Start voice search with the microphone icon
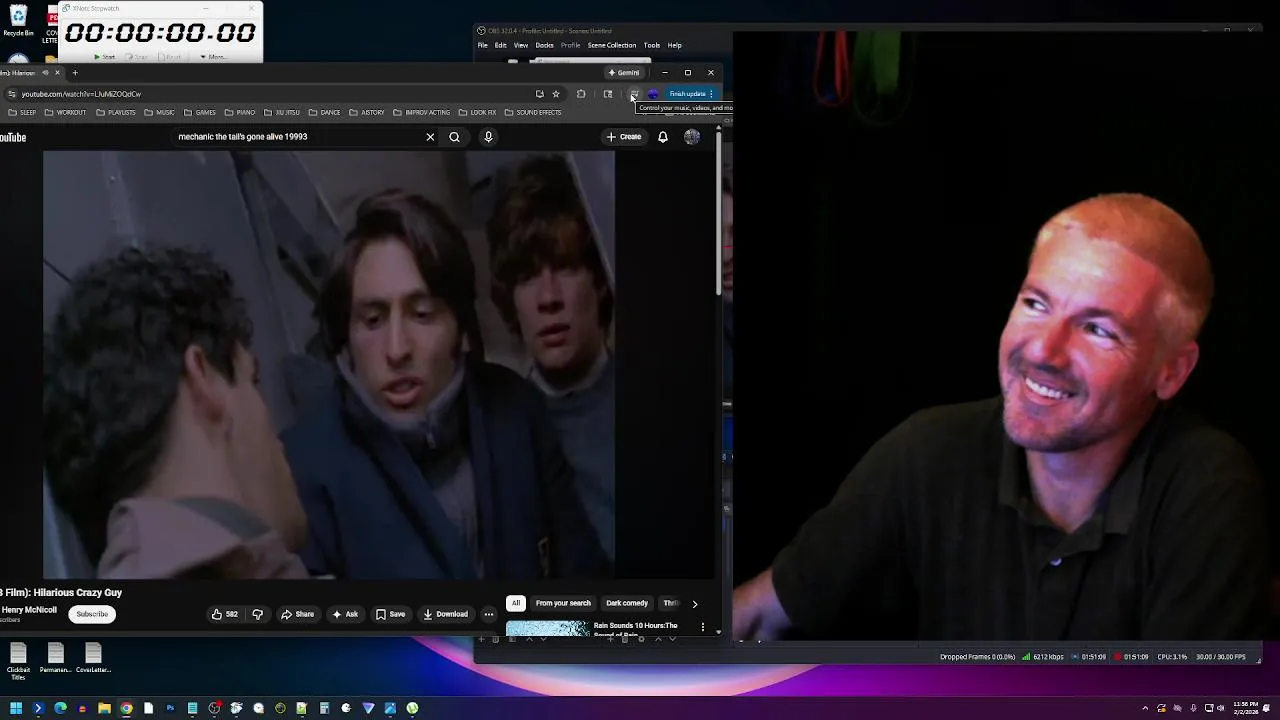 click(x=488, y=137)
